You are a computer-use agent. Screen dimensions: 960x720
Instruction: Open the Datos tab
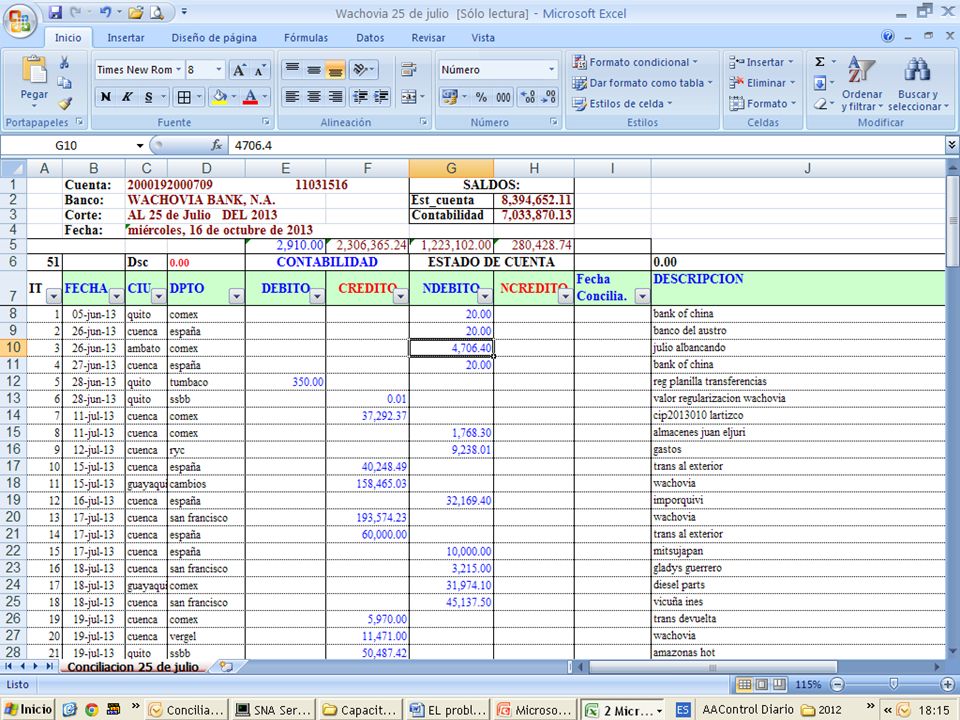point(370,38)
